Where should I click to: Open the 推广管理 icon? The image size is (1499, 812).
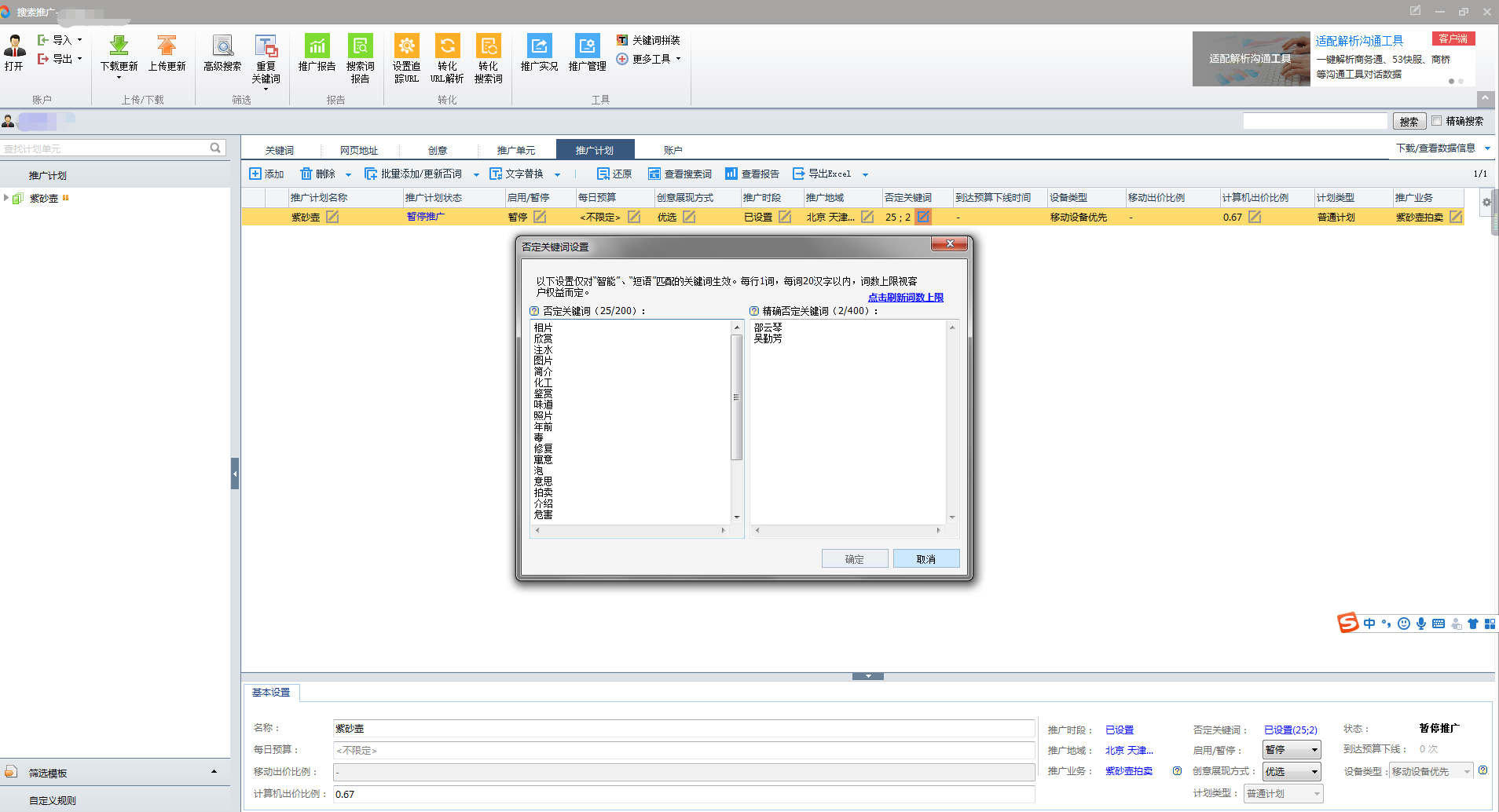[587, 46]
